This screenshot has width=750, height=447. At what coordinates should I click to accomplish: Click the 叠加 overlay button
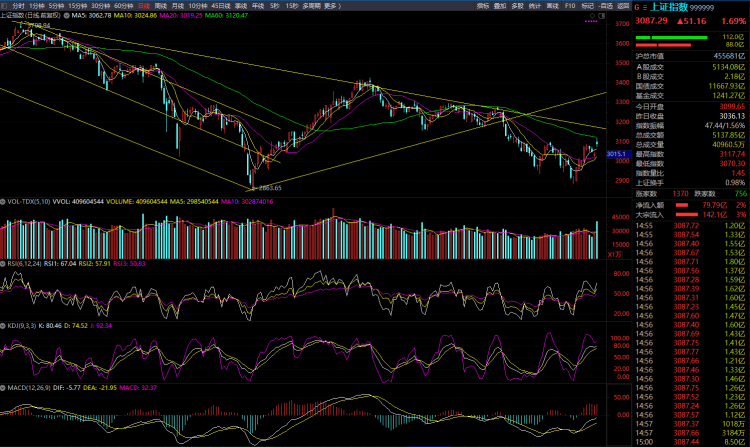(500, 5)
